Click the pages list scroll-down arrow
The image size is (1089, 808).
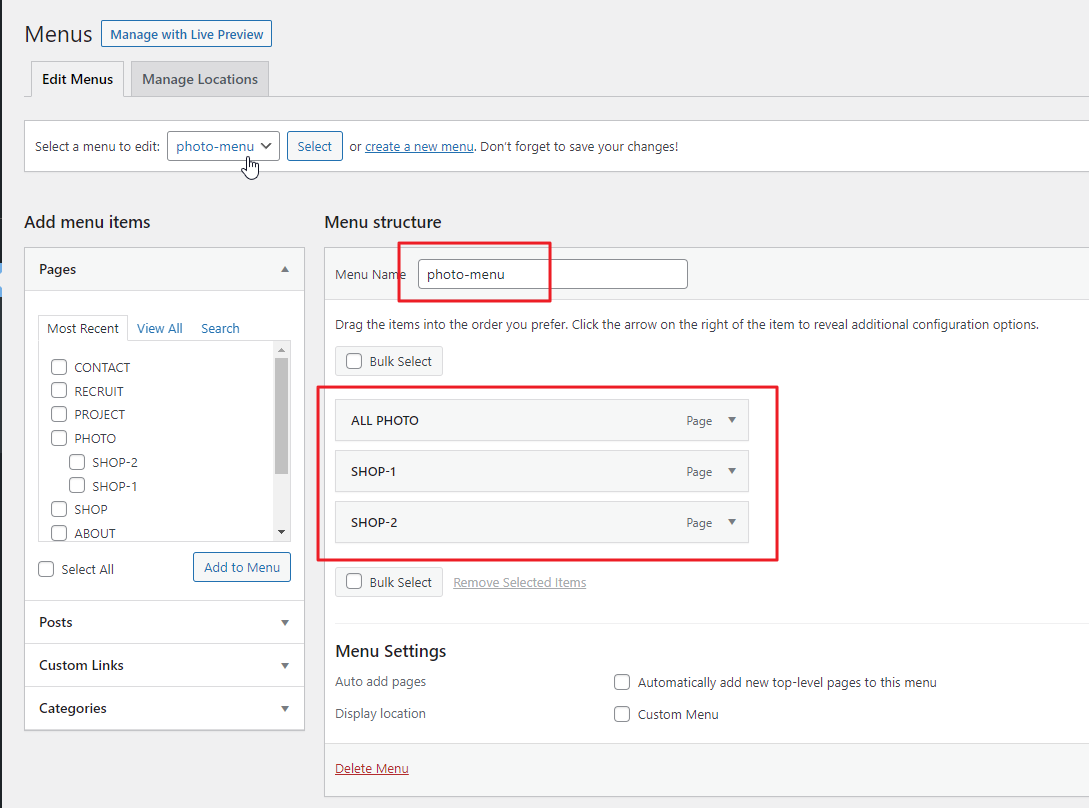281,532
